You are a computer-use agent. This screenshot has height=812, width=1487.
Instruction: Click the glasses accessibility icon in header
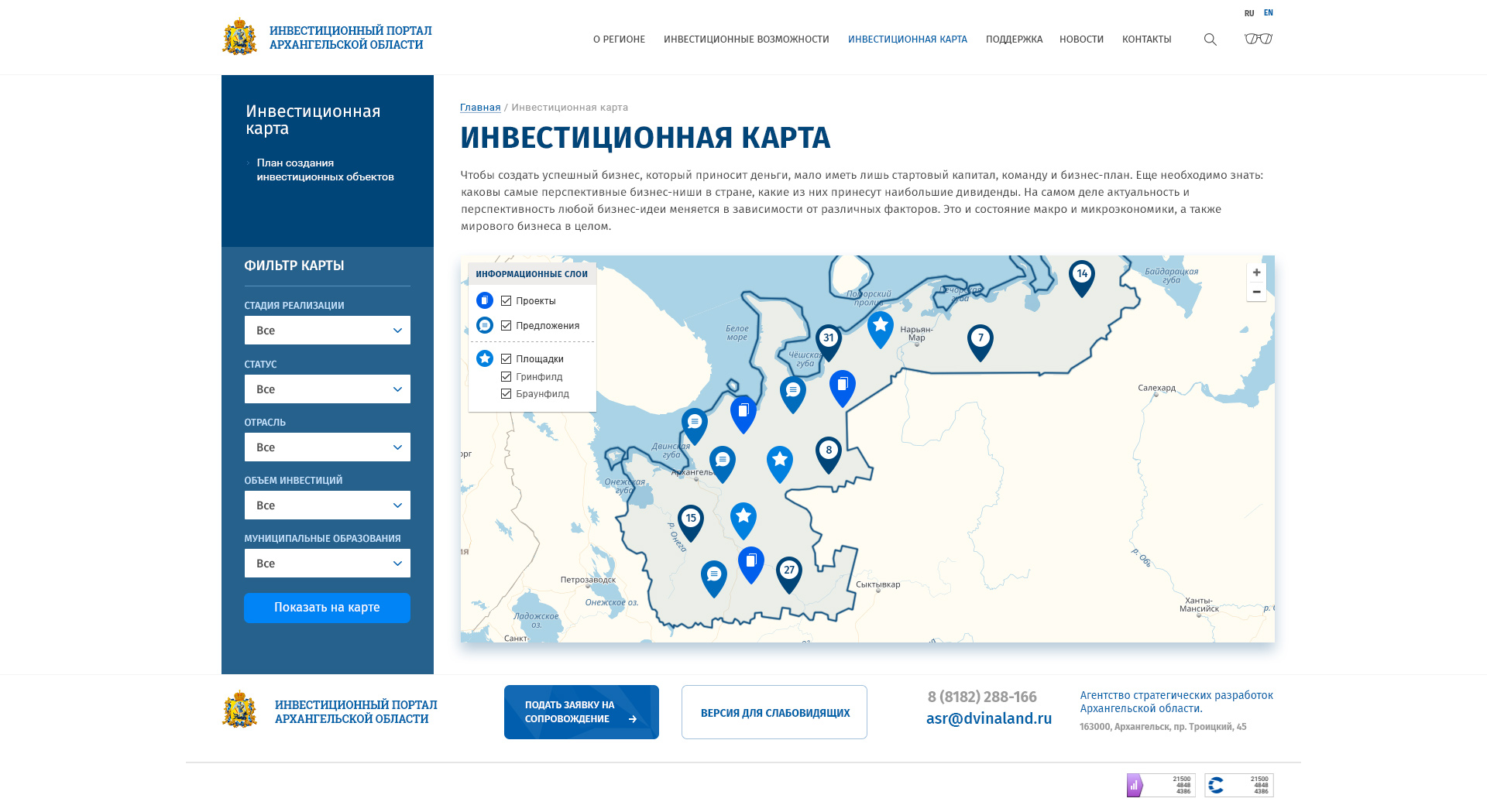coord(1259,39)
